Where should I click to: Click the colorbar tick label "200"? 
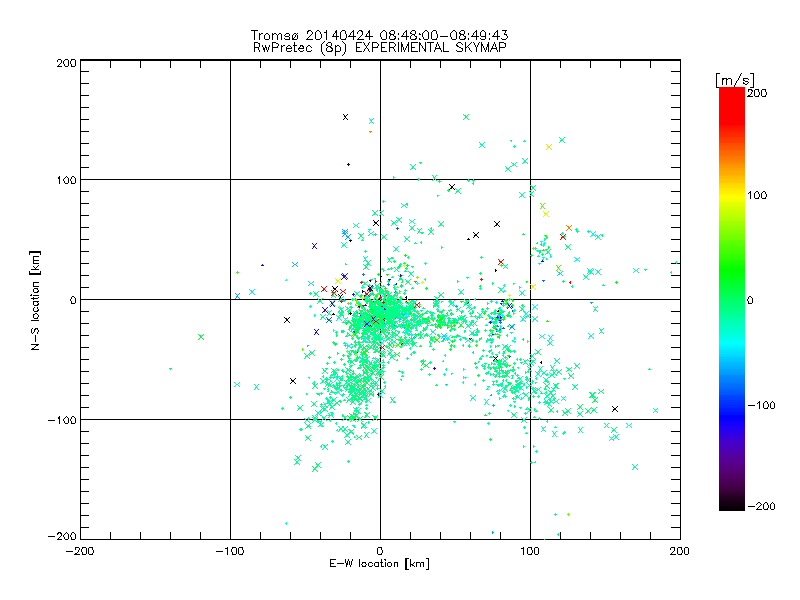pos(757,93)
